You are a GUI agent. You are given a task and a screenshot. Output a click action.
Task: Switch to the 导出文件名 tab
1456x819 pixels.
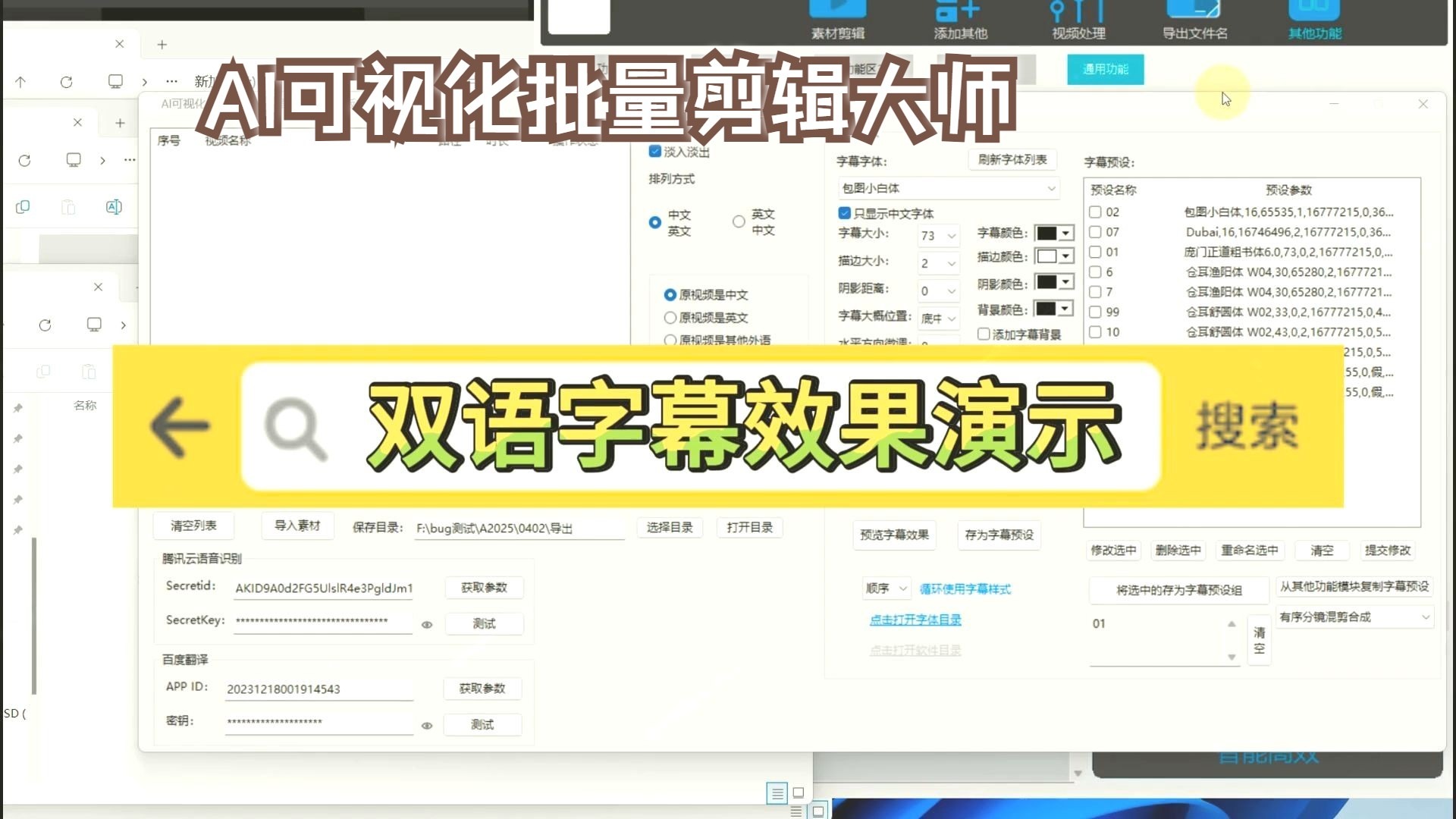1195,20
